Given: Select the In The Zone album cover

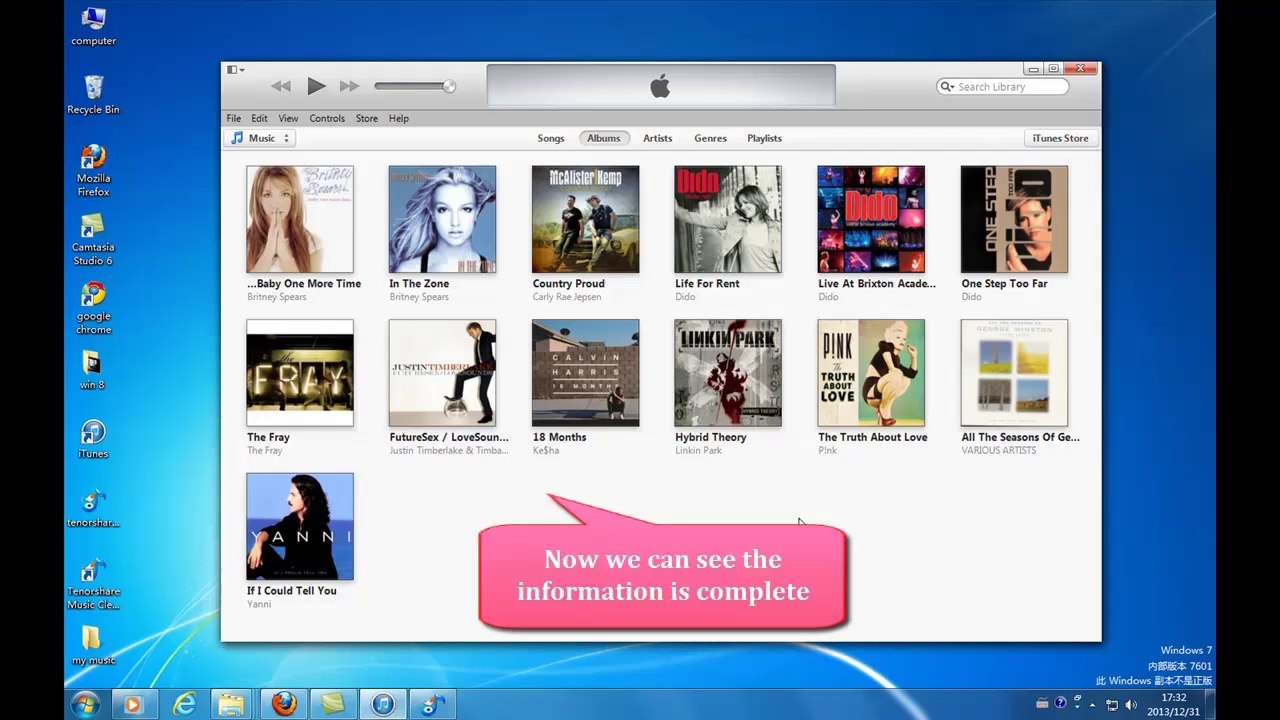Looking at the screenshot, I should (442, 219).
